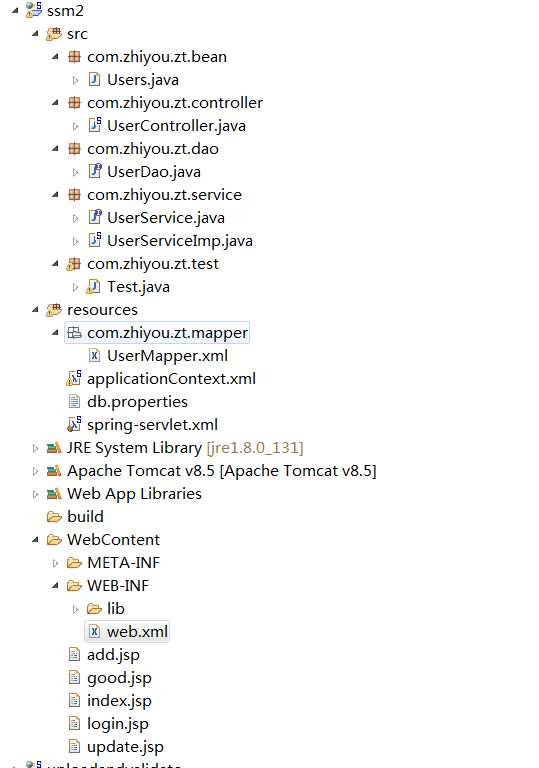Collapse the src folder node
539x768 pixels.
click(35, 34)
